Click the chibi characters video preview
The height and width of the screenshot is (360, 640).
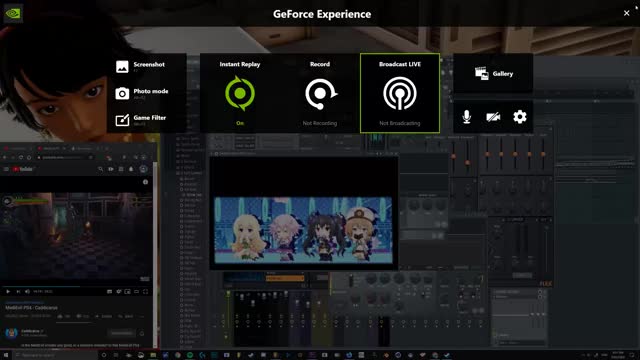tap(303, 230)
